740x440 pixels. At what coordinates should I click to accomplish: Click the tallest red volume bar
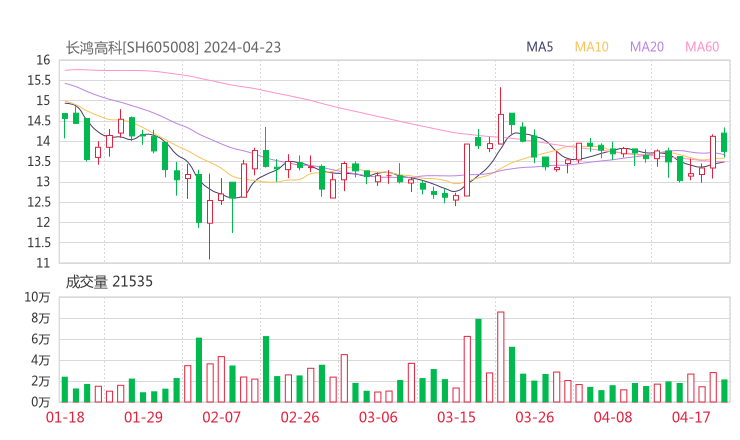click(x=501, y=357)
